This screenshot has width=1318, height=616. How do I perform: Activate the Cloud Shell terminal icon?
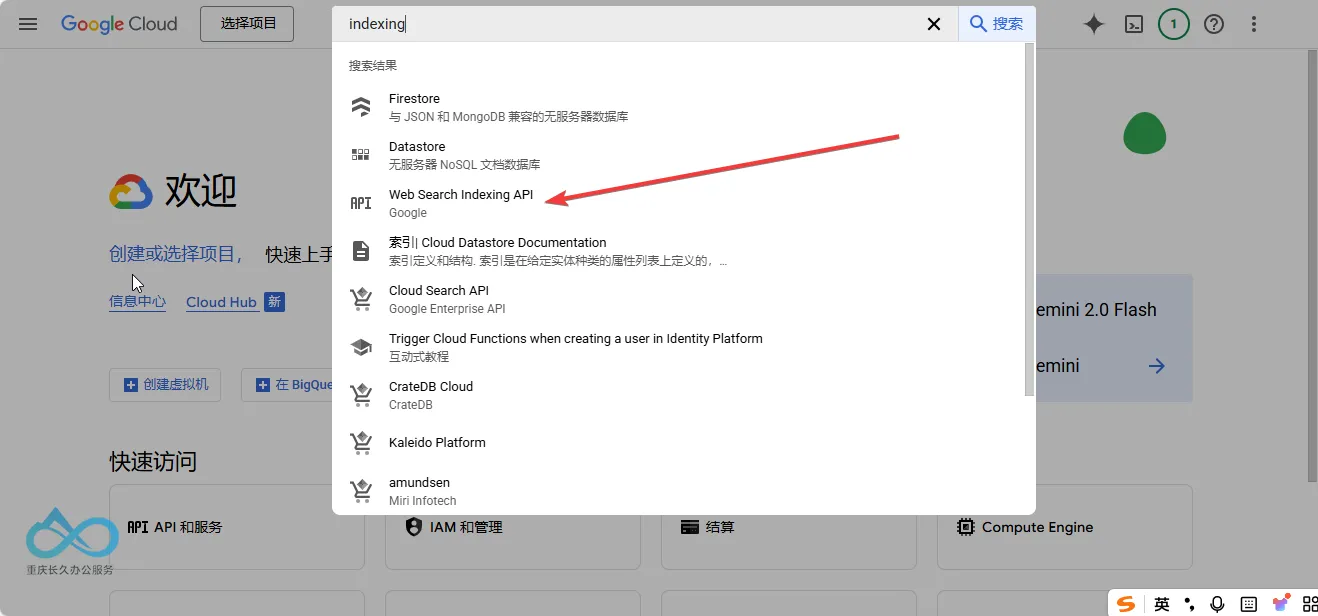(x=1134, y=24)
